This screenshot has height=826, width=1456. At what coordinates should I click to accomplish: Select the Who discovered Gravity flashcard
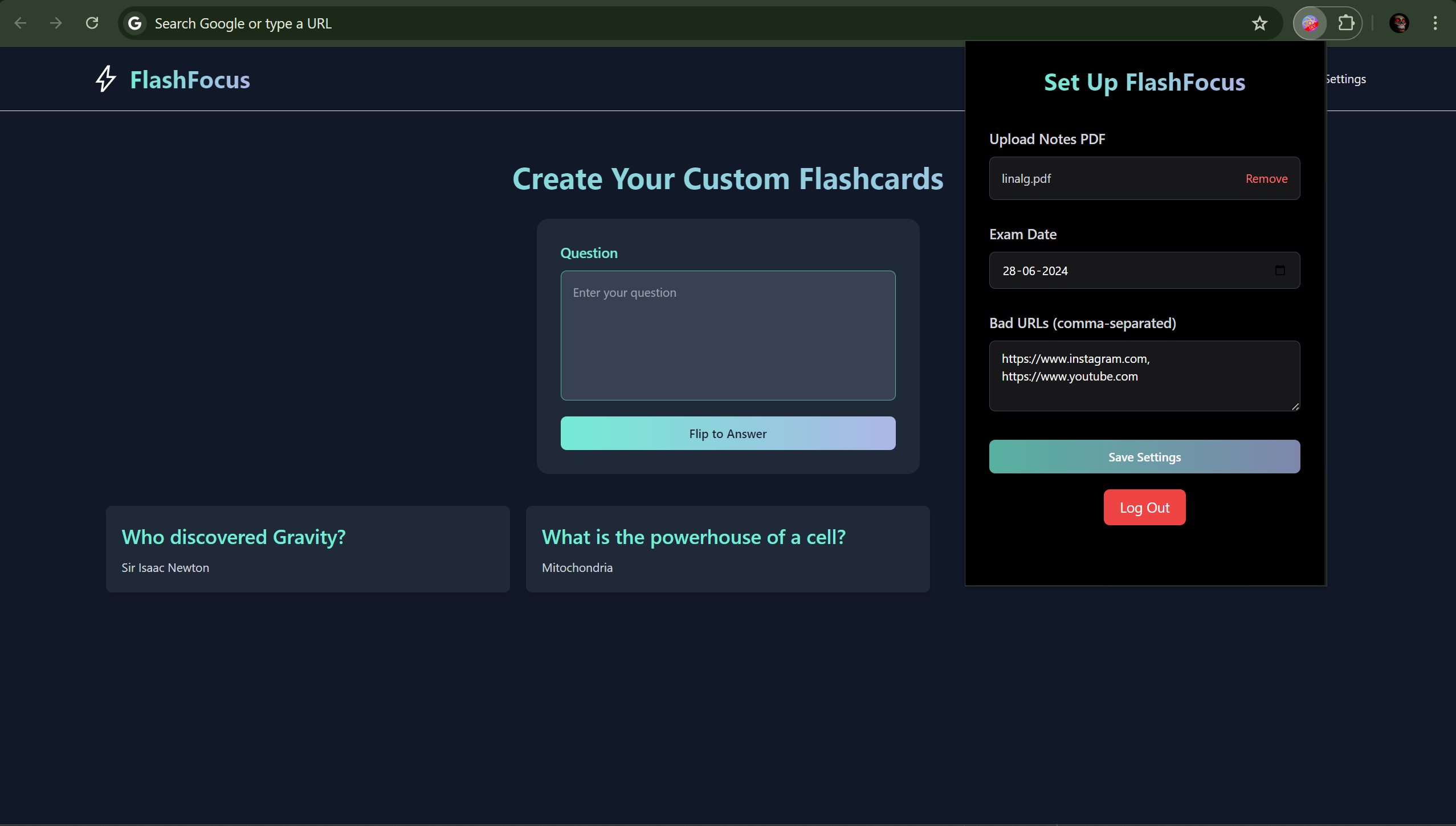(x=308, y=549)
